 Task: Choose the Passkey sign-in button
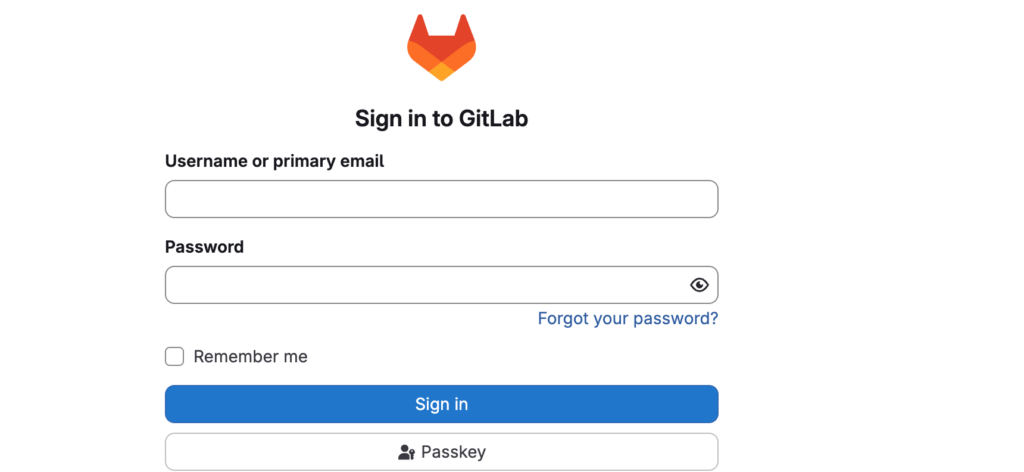click(441, 452)
